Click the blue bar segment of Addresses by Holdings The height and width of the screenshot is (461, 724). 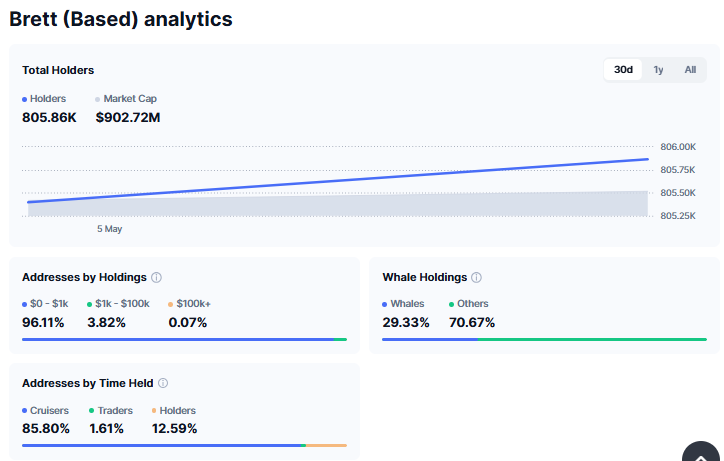(x=178, y=340)
